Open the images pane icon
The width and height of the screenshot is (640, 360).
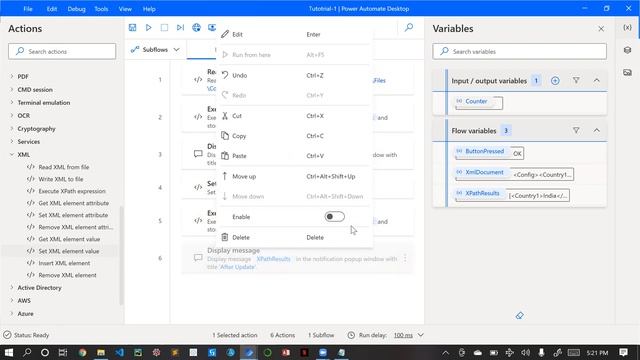click(x=627, y=73)
